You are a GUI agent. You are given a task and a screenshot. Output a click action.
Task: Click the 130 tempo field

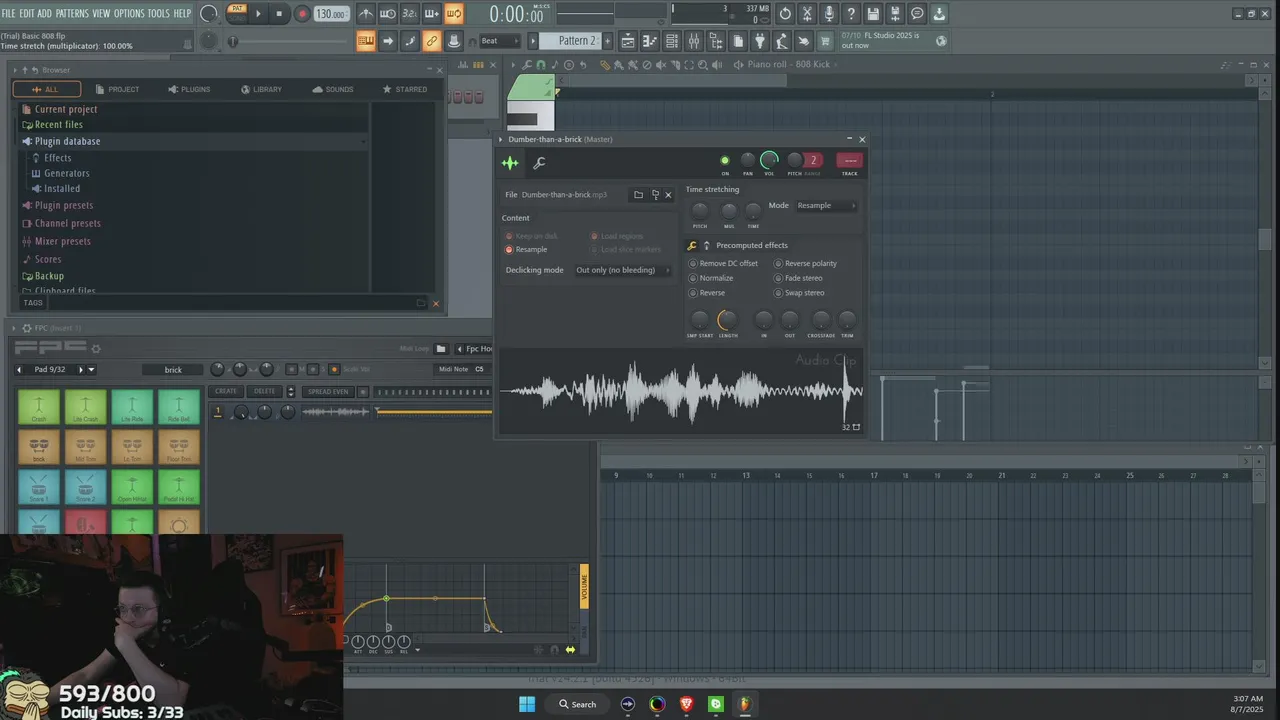tap(331, 14)
